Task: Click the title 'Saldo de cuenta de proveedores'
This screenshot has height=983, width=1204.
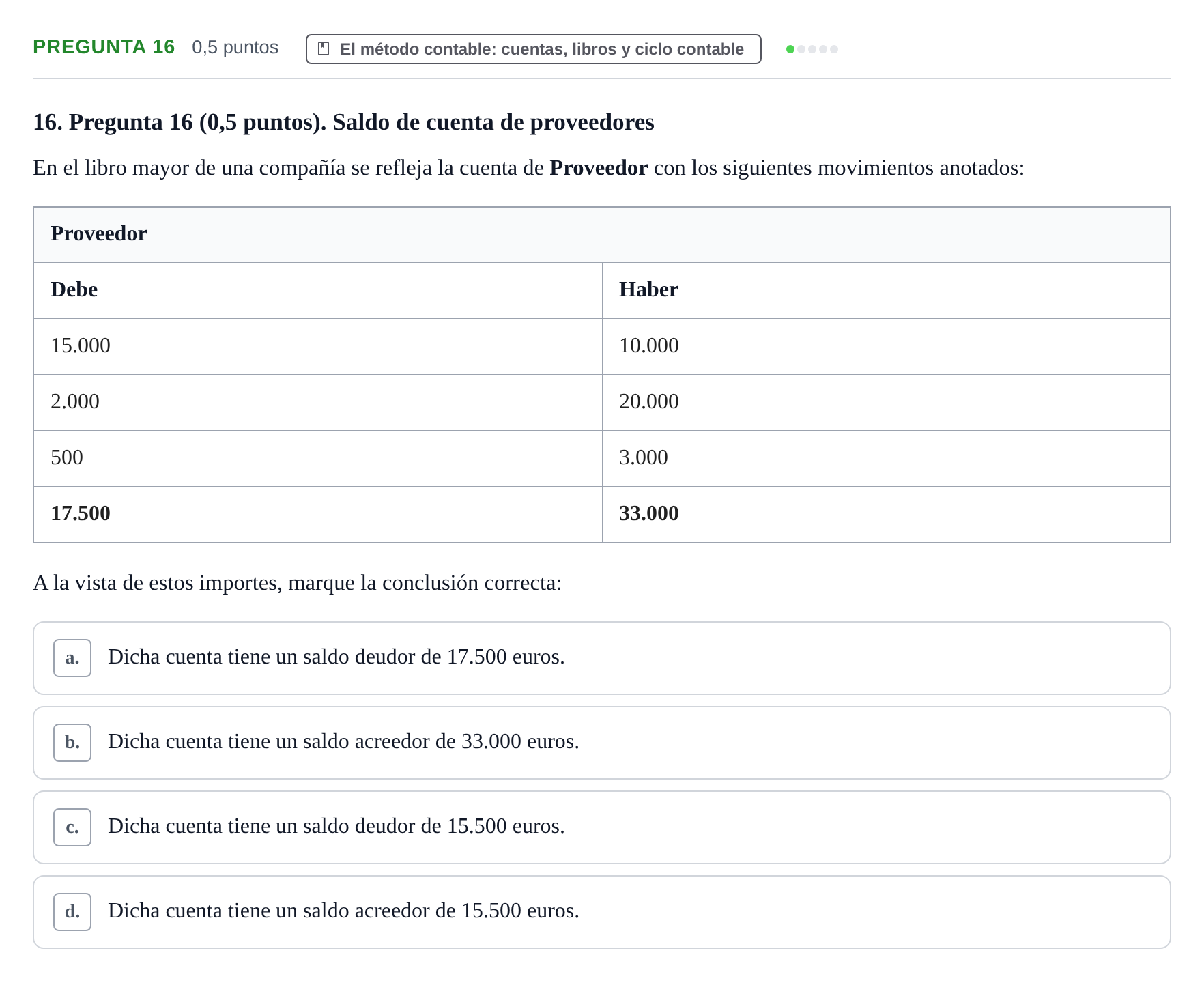Action: pos(493,122)
